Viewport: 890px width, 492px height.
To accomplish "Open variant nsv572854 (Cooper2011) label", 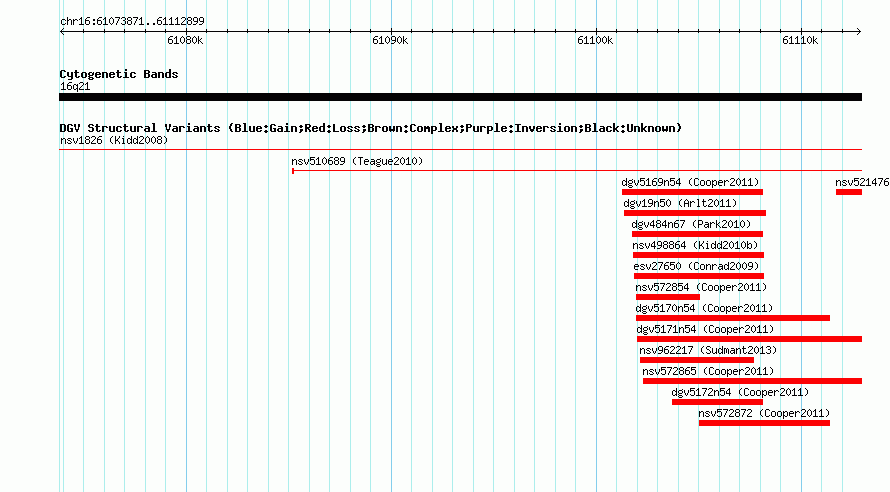I will coord(701,287).
